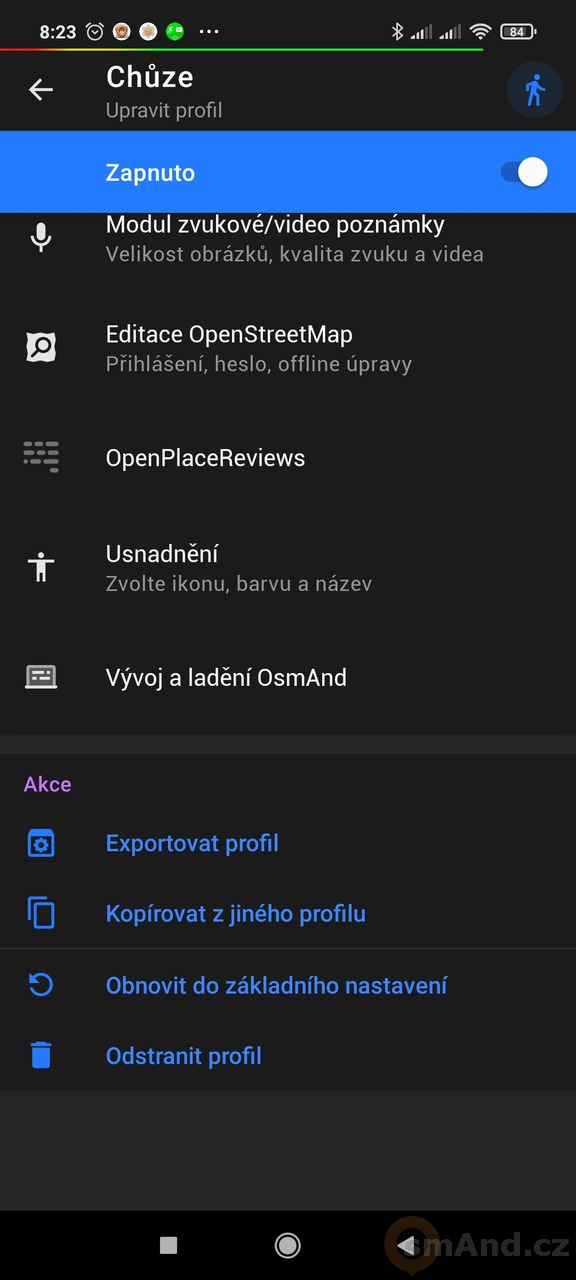Tap the OpenStreetMap editing magnifier icon

41,348
